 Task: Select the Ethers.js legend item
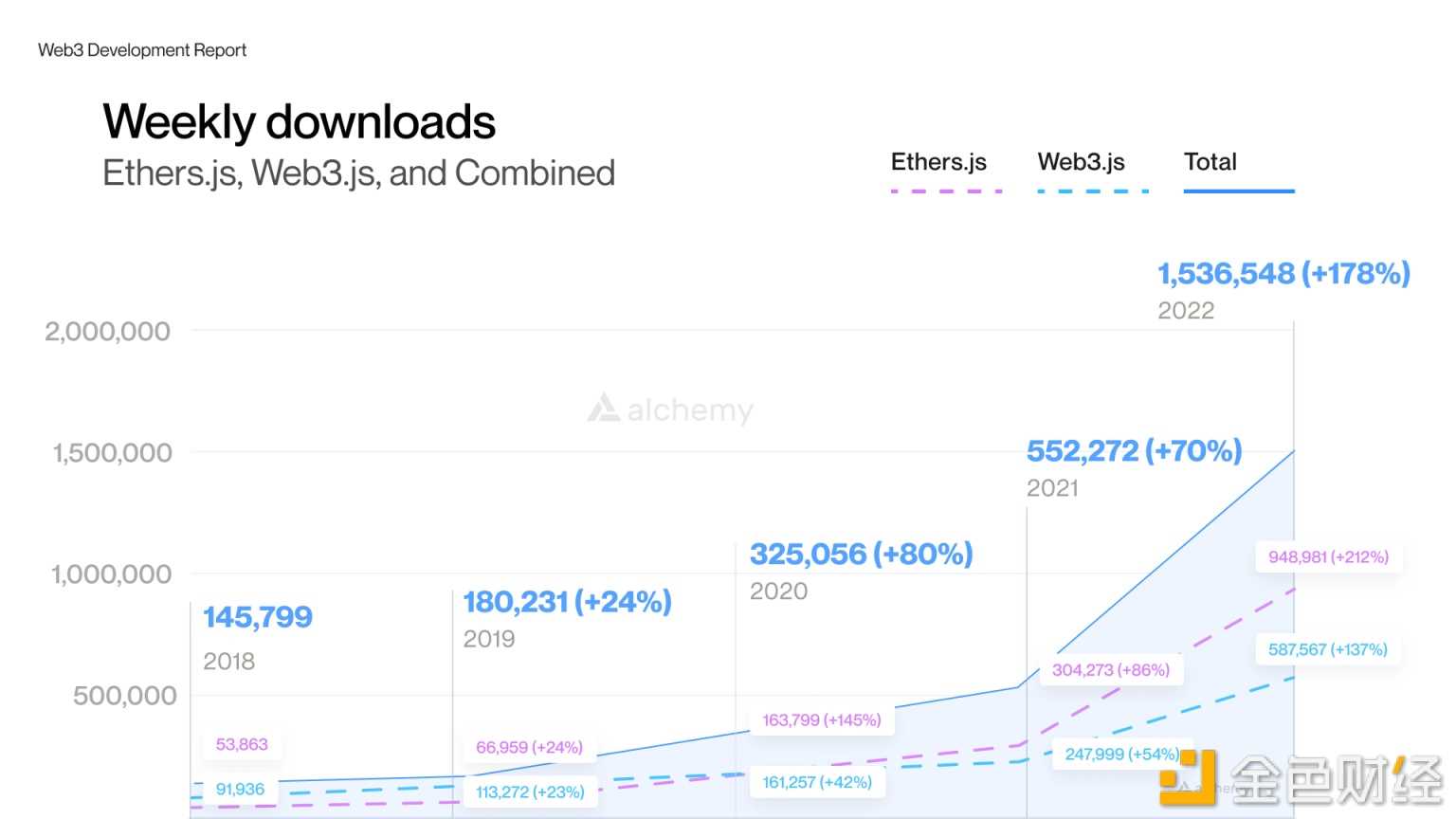point(938,162)
